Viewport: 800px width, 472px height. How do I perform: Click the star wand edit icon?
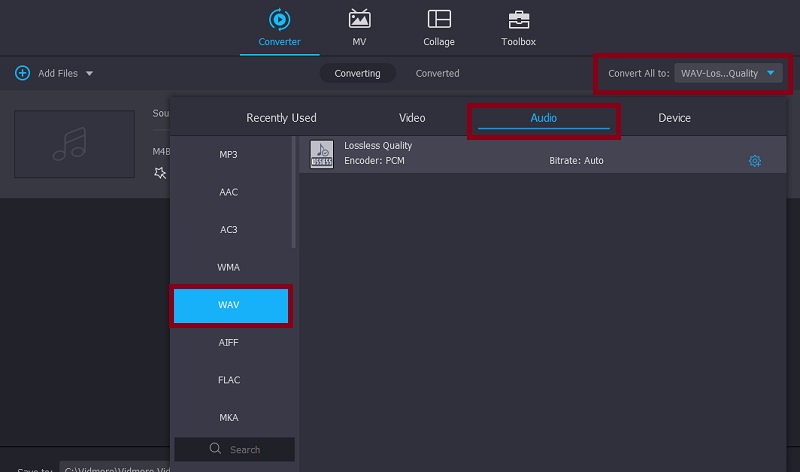click(x=160, y=173)
